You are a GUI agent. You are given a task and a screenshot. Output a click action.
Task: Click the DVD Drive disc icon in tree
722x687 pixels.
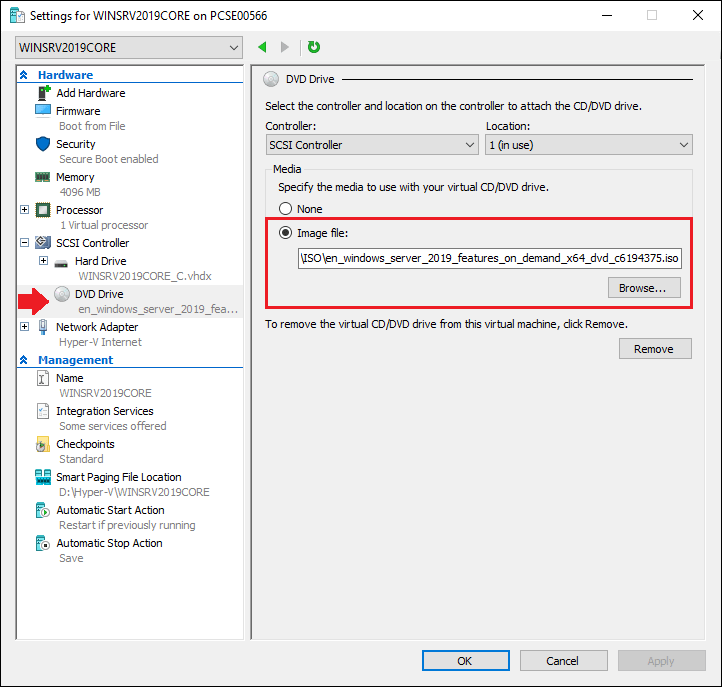(x=62, y=294)
